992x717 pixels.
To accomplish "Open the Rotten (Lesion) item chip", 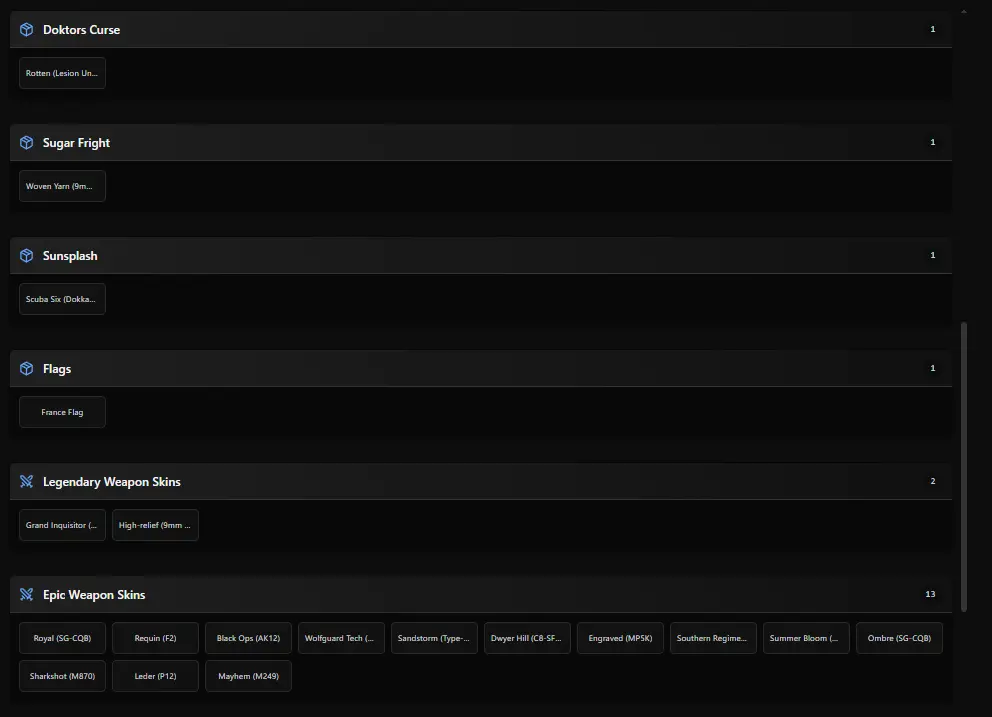I will (62, 73).
